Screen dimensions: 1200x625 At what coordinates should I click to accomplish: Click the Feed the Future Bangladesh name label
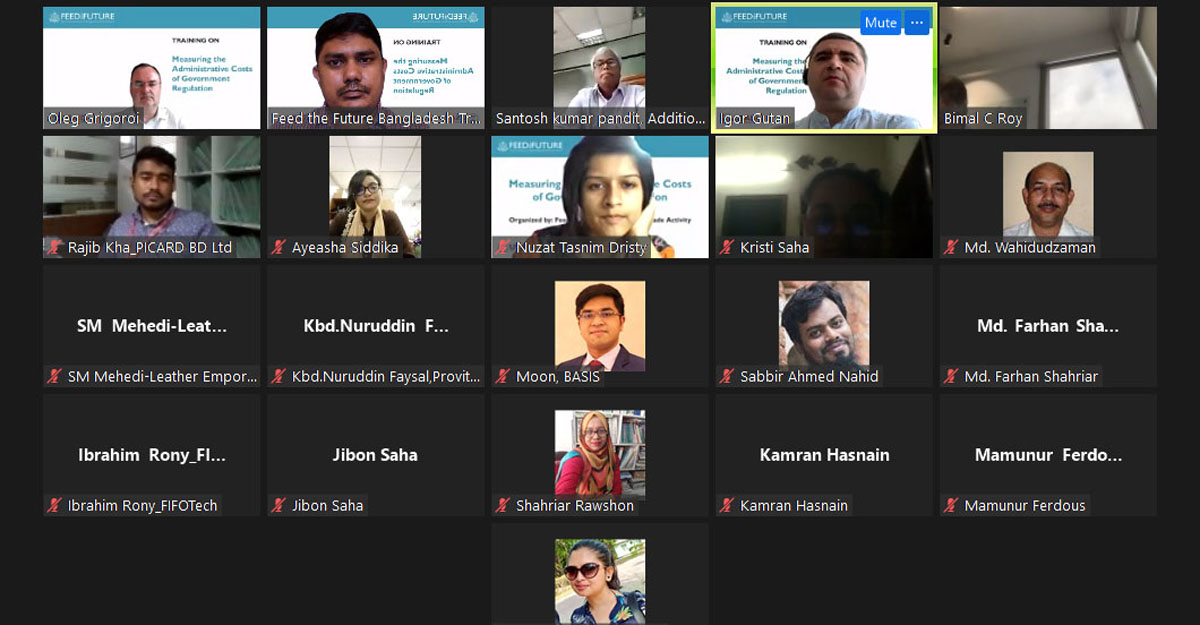[376, 119]
